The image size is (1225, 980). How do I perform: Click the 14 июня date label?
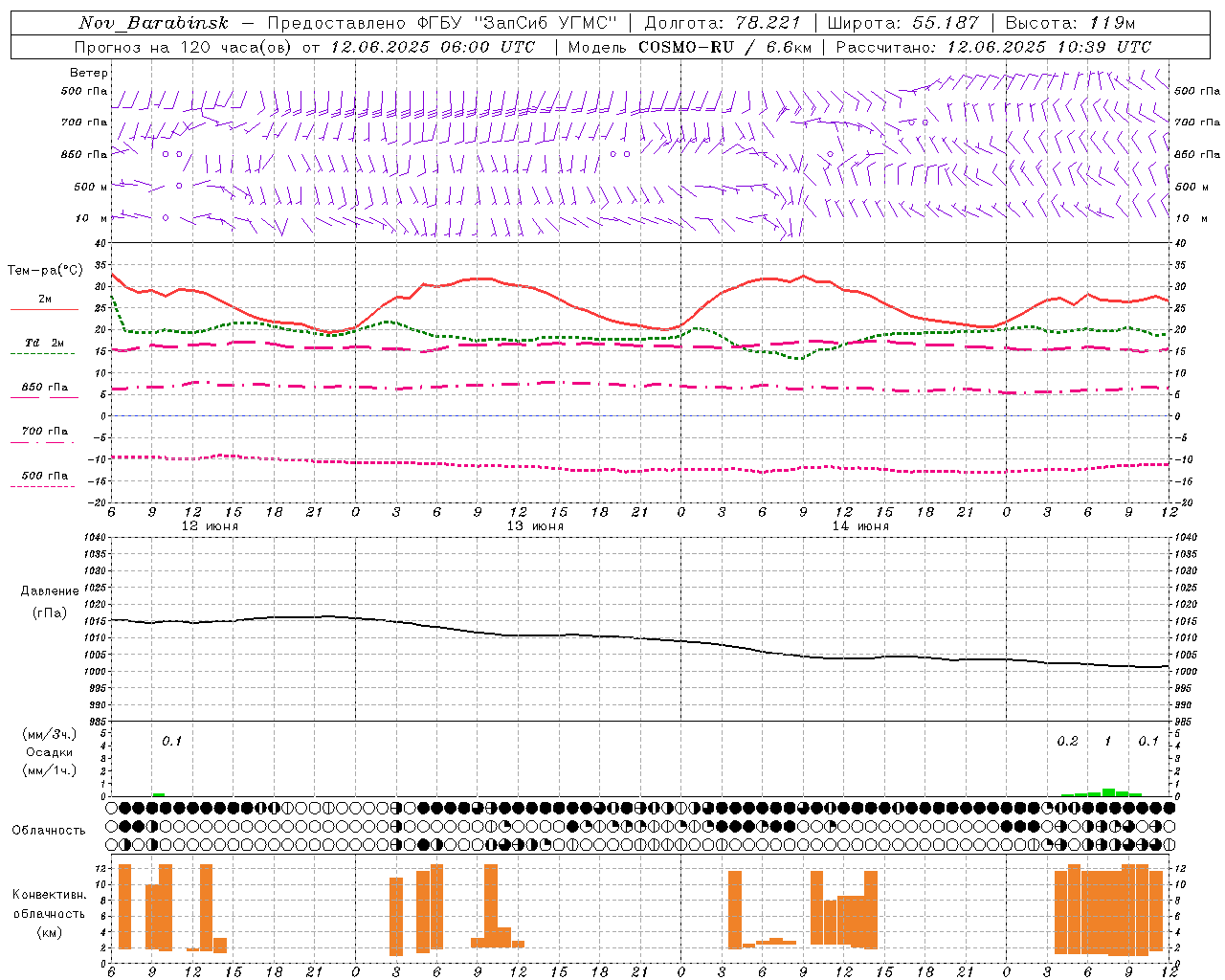click(x=860, y=526)
